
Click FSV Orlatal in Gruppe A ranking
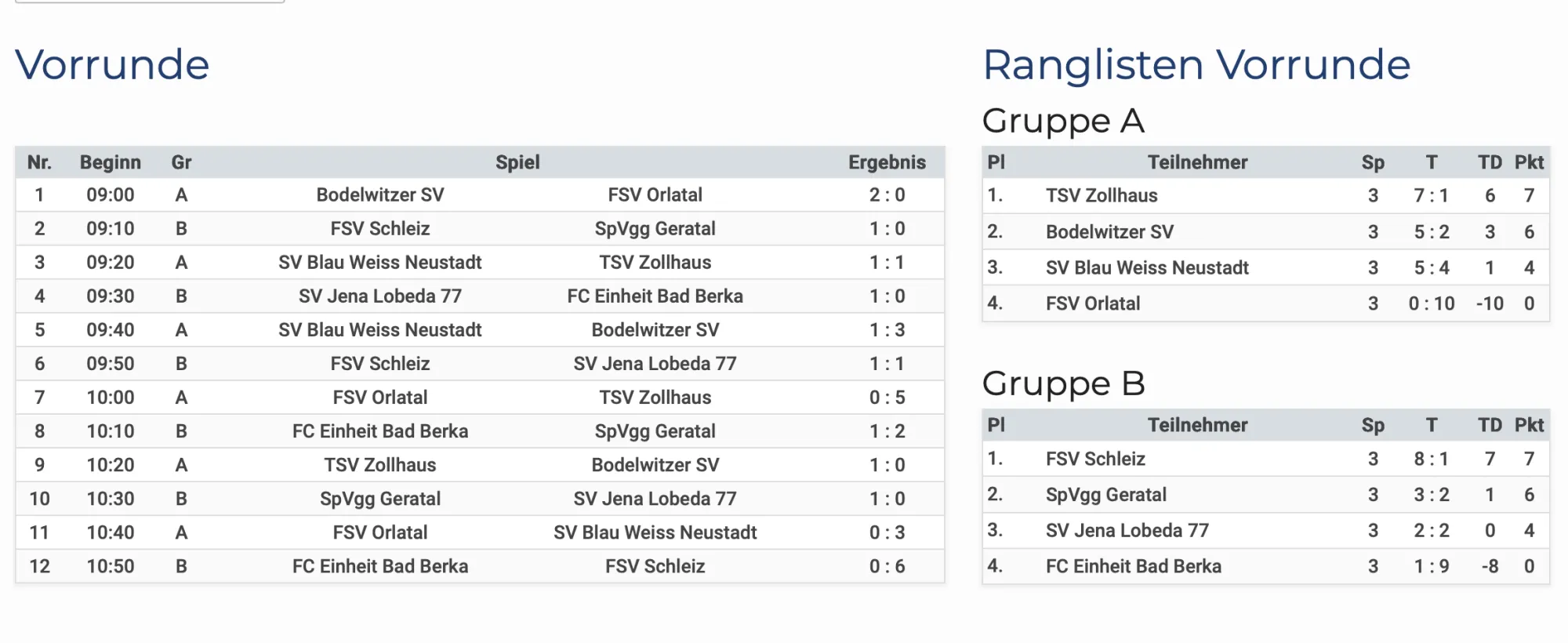pyautogui.click(x=1093, y=303)
